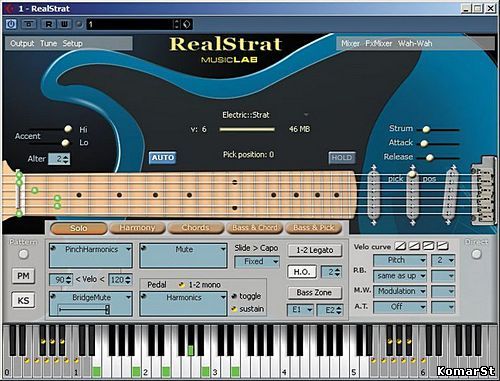This screenshot has width=500, height=381.
Task: Click the Bass Zone button
Action: click(x=315, y=293)
